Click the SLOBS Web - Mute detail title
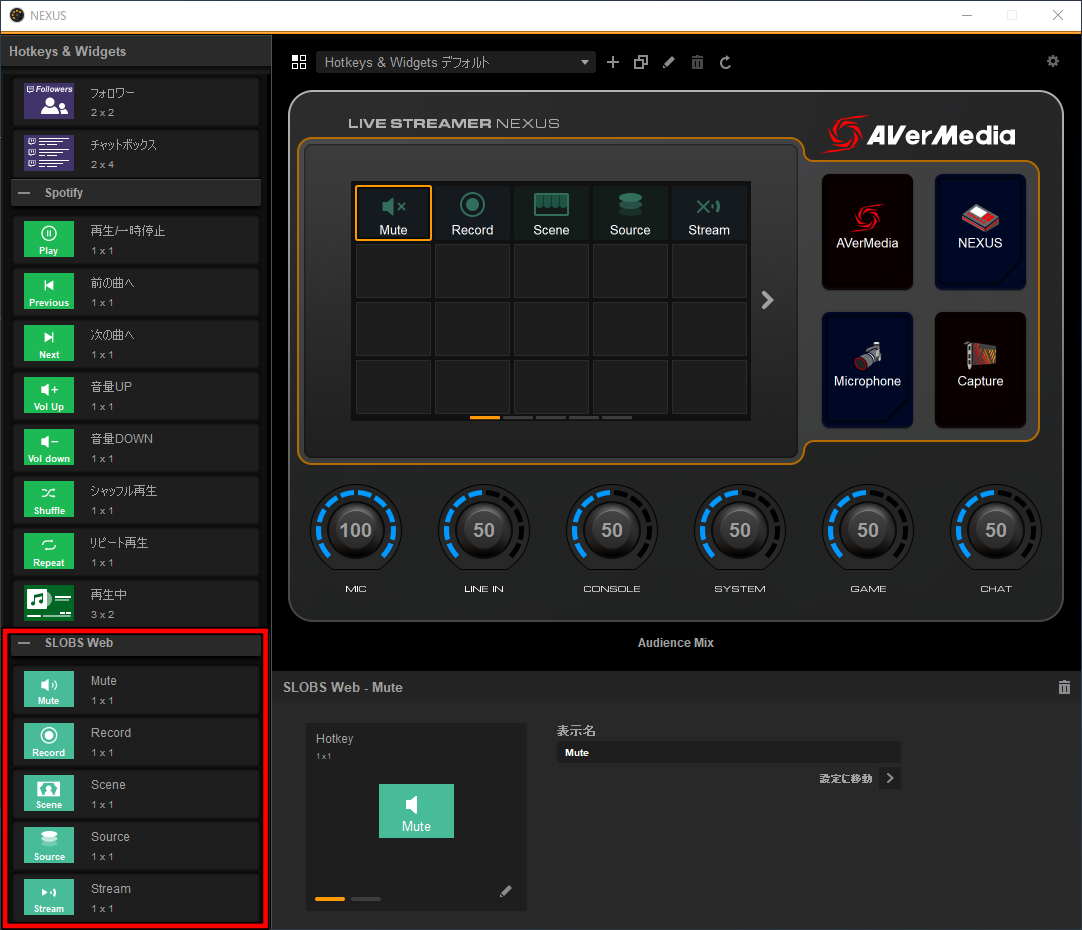The image size is (1082, 930). [x=343, y=687]
